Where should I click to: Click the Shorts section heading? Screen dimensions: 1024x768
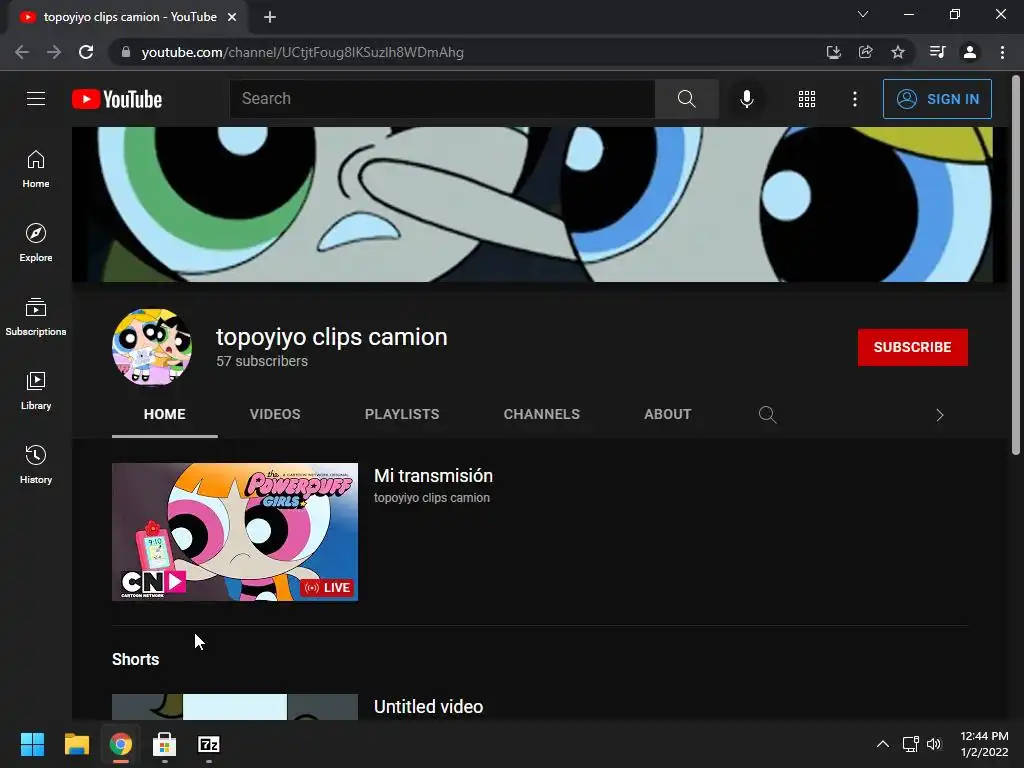[x=135, y=660]
